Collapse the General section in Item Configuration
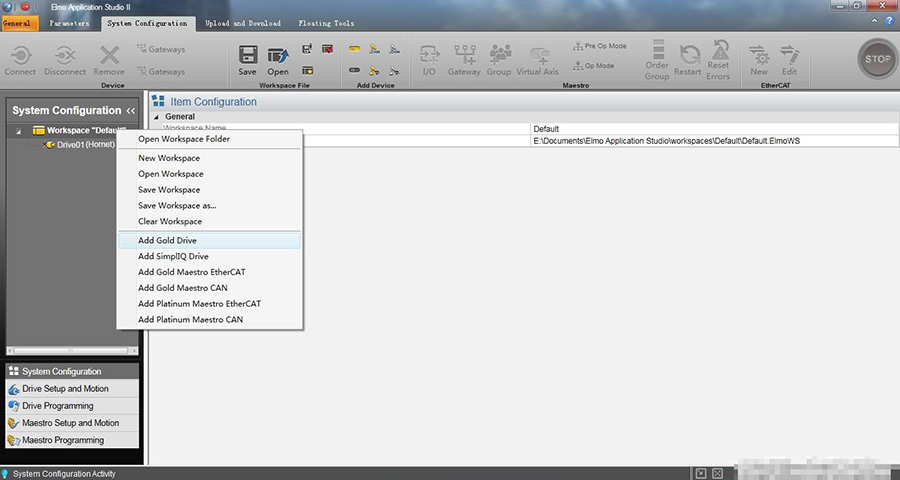The image size is (900, 480). coord(156,117)
